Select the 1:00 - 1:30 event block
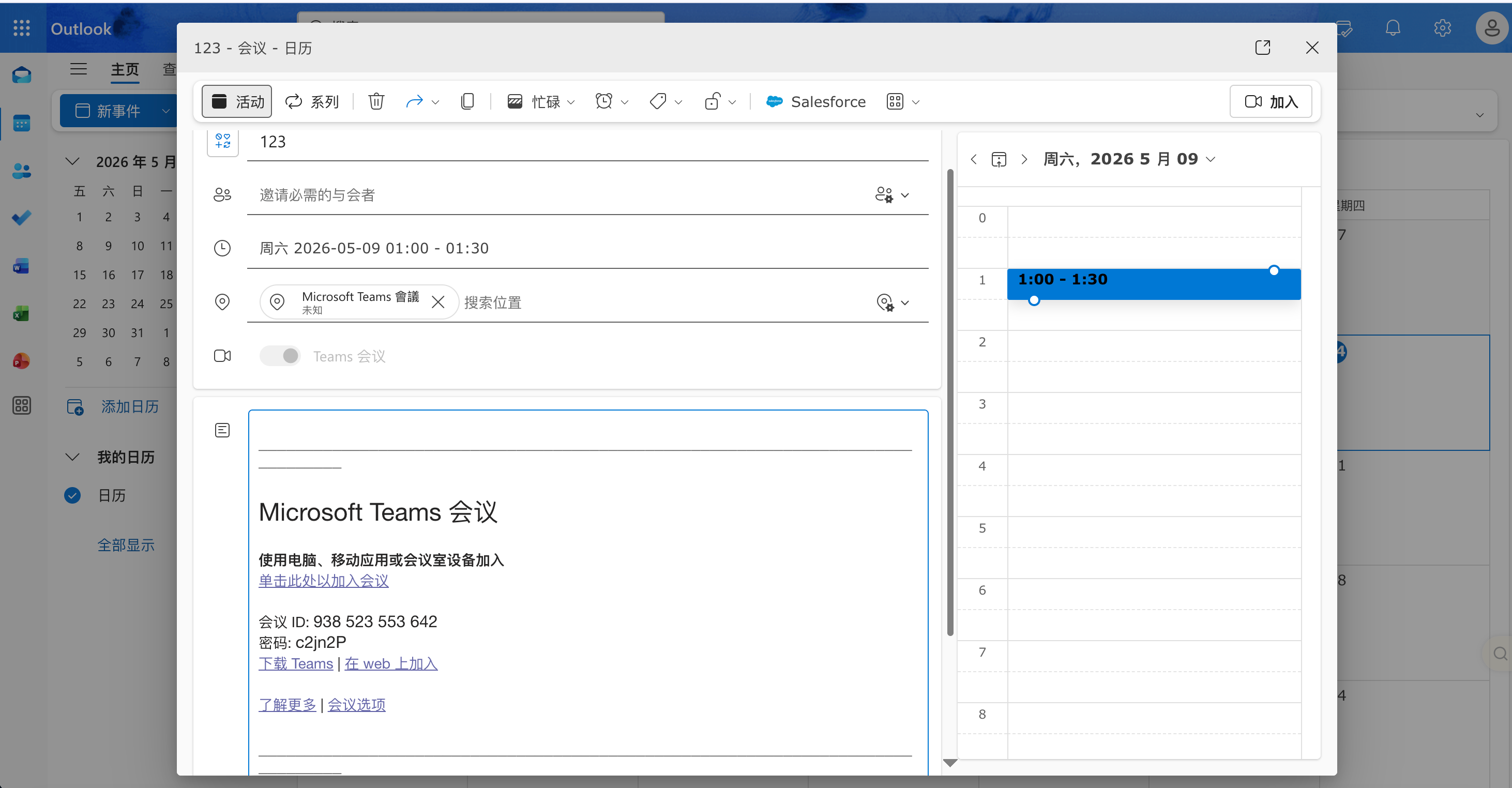 1153,284
